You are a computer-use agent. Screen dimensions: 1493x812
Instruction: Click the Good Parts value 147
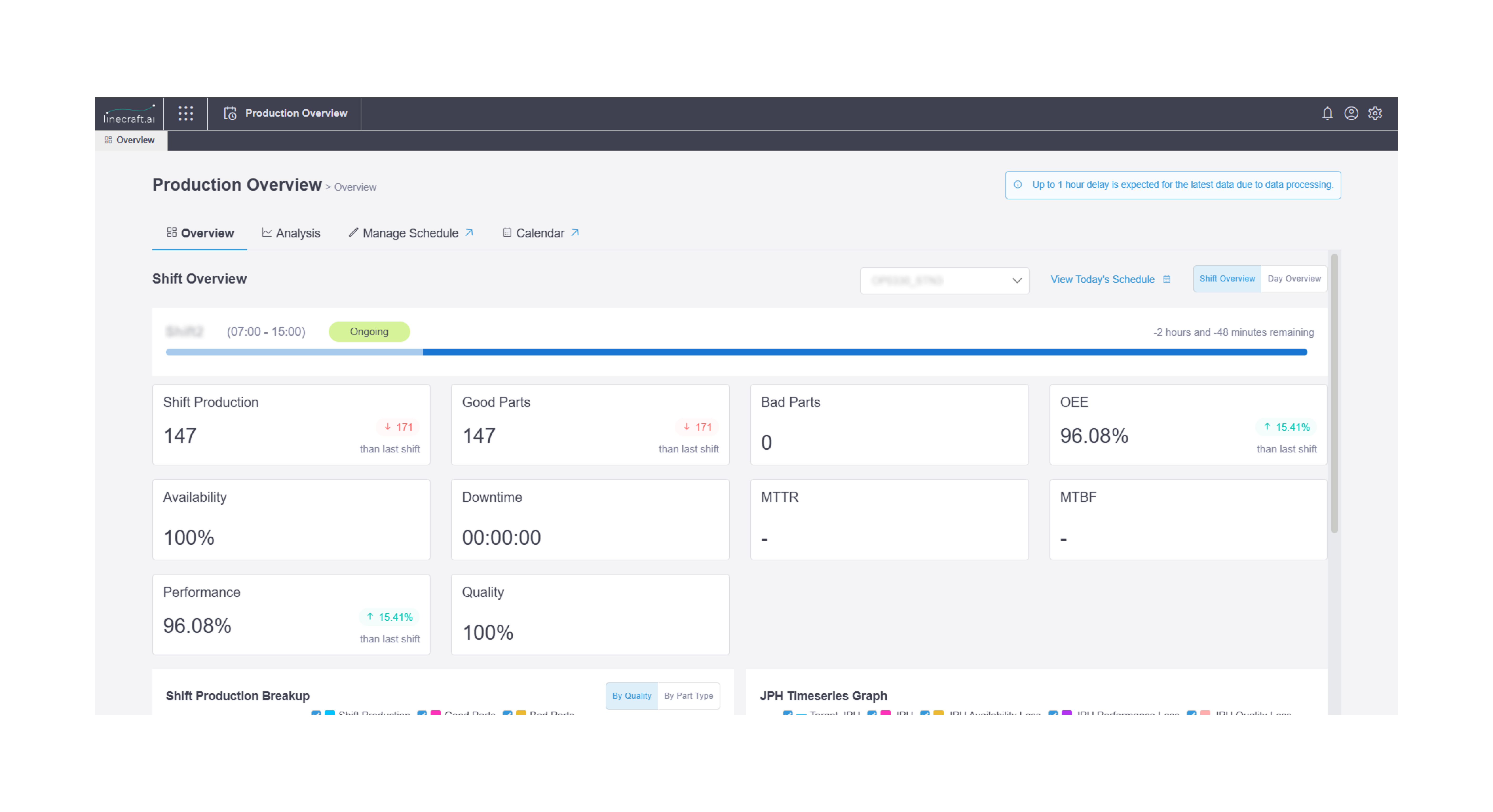tap(479, 436)
